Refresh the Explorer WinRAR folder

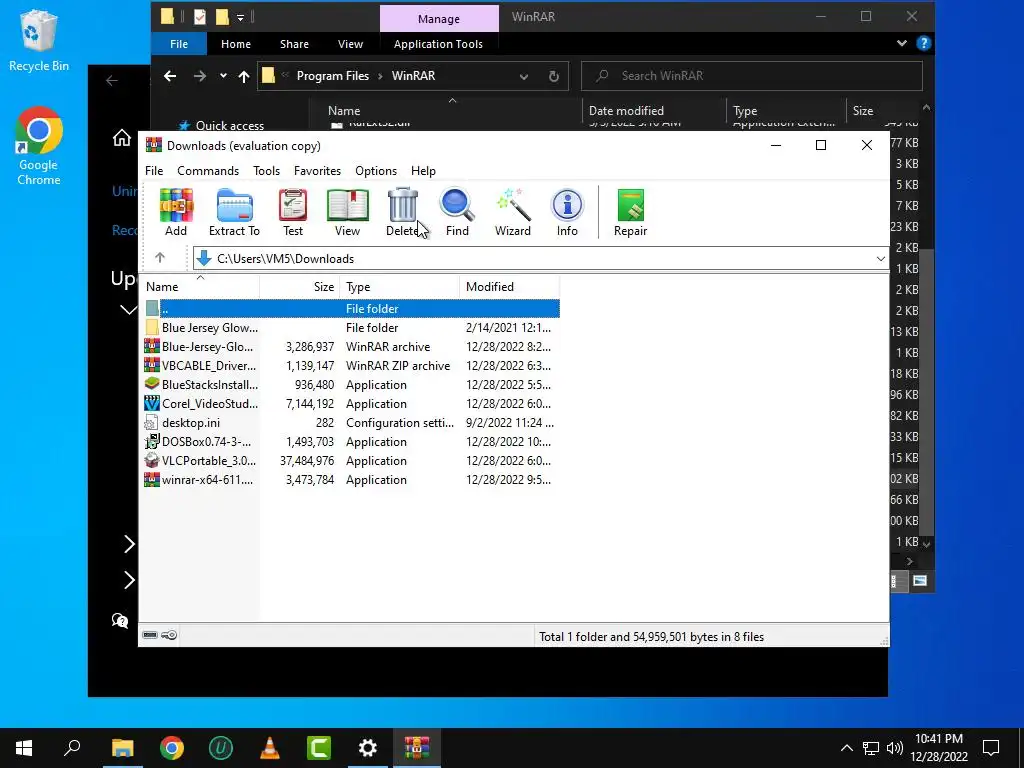pyautogui.click(x=554, y=76)
